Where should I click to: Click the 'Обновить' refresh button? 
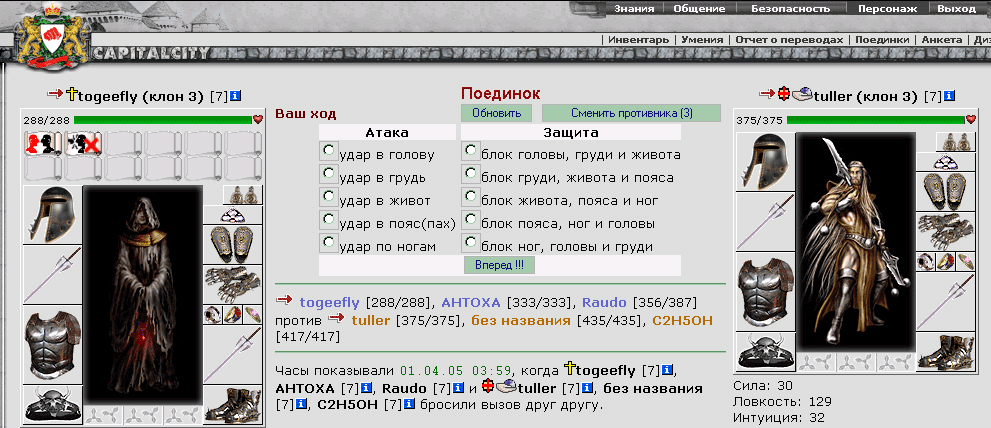point(499,113)
